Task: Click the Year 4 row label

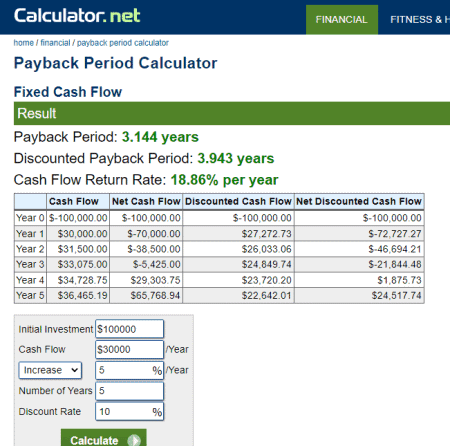Action: click(x=30, y=280)
